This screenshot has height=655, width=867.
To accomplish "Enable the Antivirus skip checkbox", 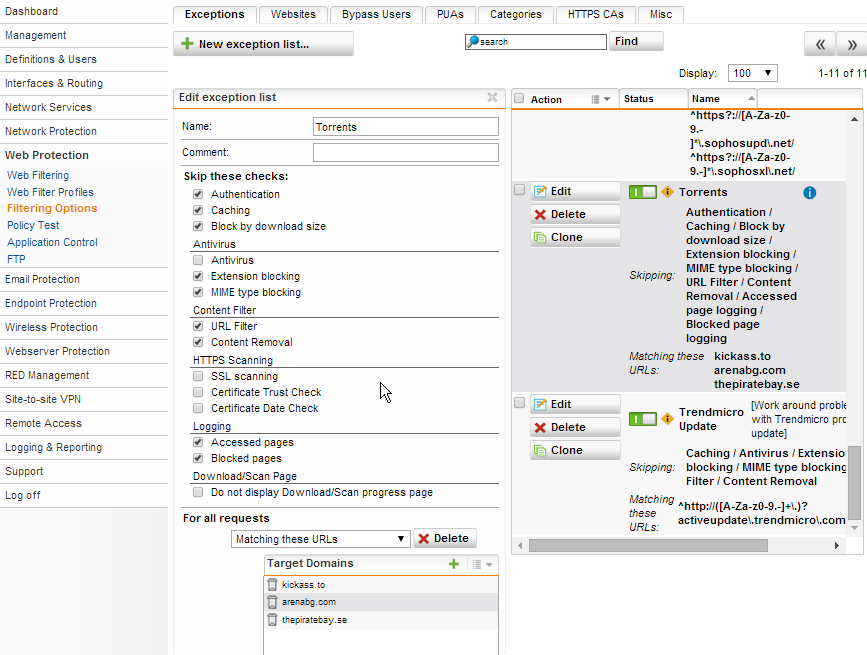I will pyautogui.click(x=198, y=260).
